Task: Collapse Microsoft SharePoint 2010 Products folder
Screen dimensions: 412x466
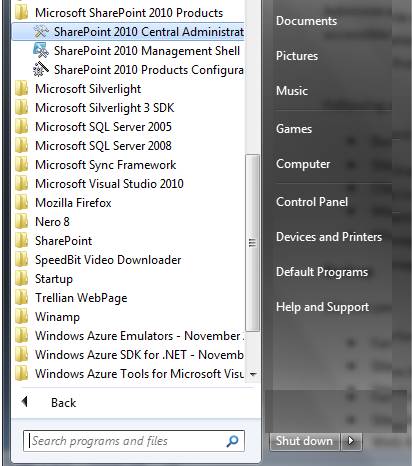Action: 129,13
